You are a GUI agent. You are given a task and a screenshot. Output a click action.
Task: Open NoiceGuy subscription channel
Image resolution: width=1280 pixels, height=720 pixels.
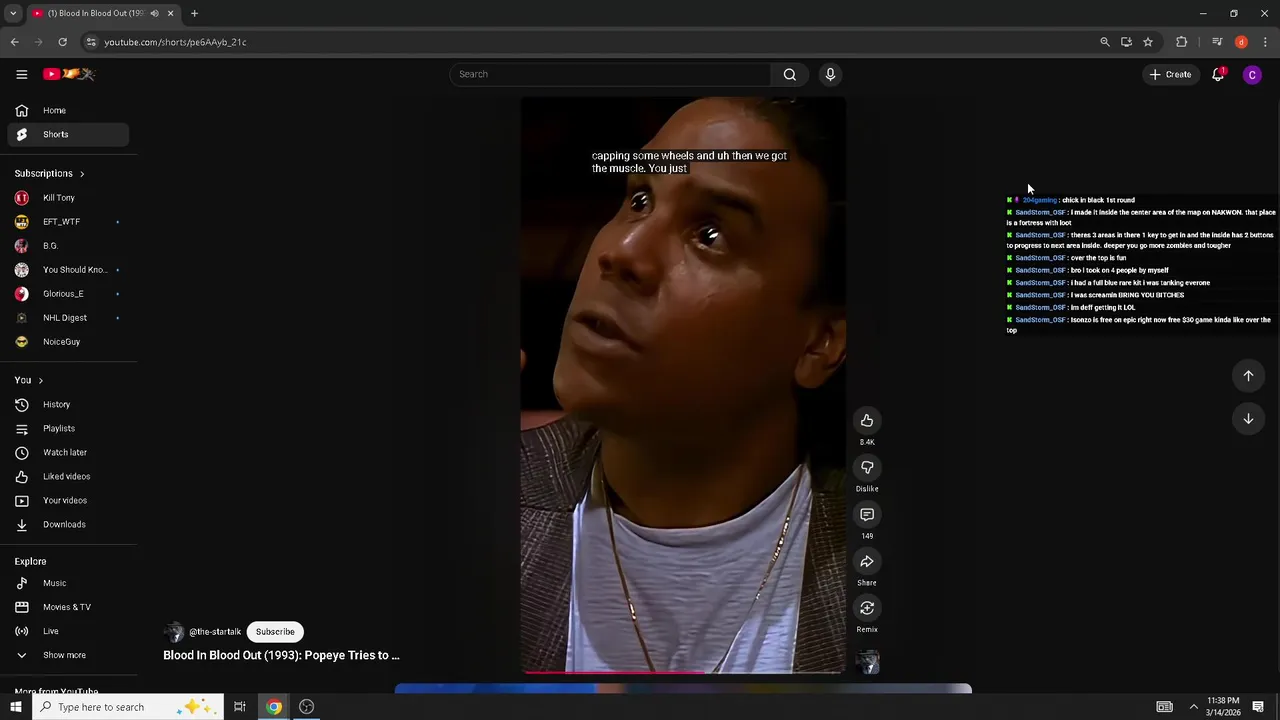[68, 342]
